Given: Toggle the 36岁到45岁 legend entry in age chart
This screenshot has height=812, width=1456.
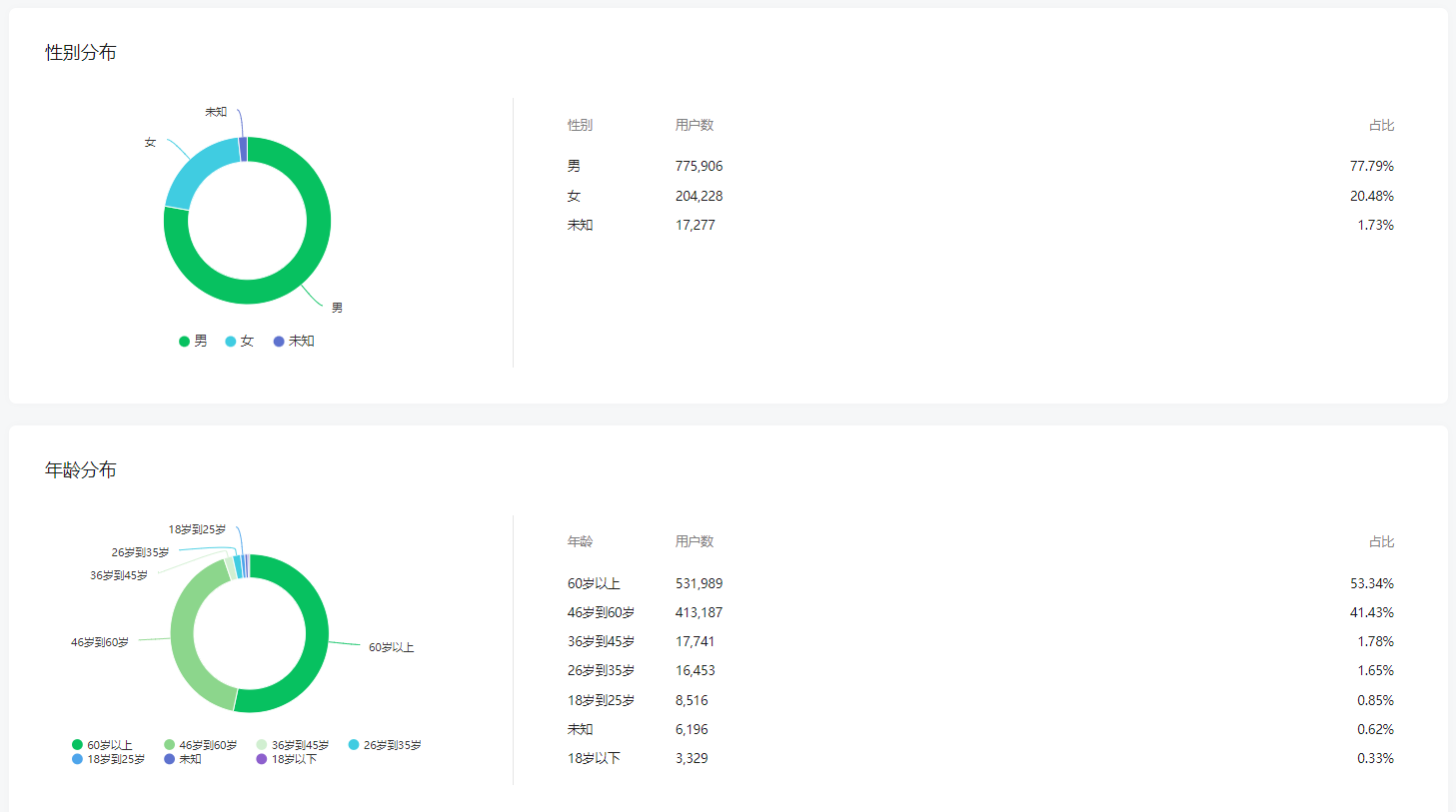Looking at the screenshot, I should click(293, 745).
